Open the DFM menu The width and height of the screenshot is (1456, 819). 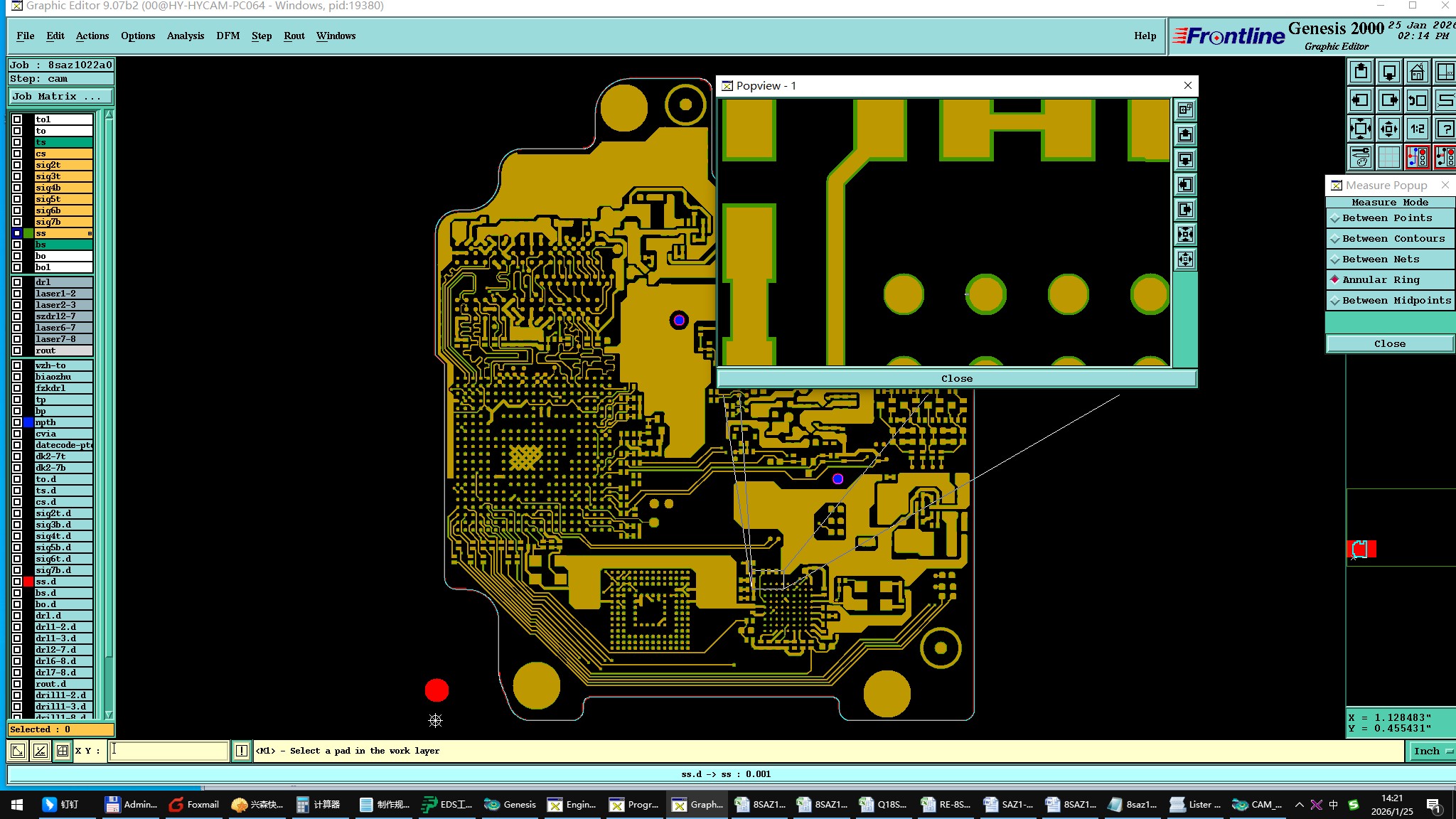(x=227, y=36)
